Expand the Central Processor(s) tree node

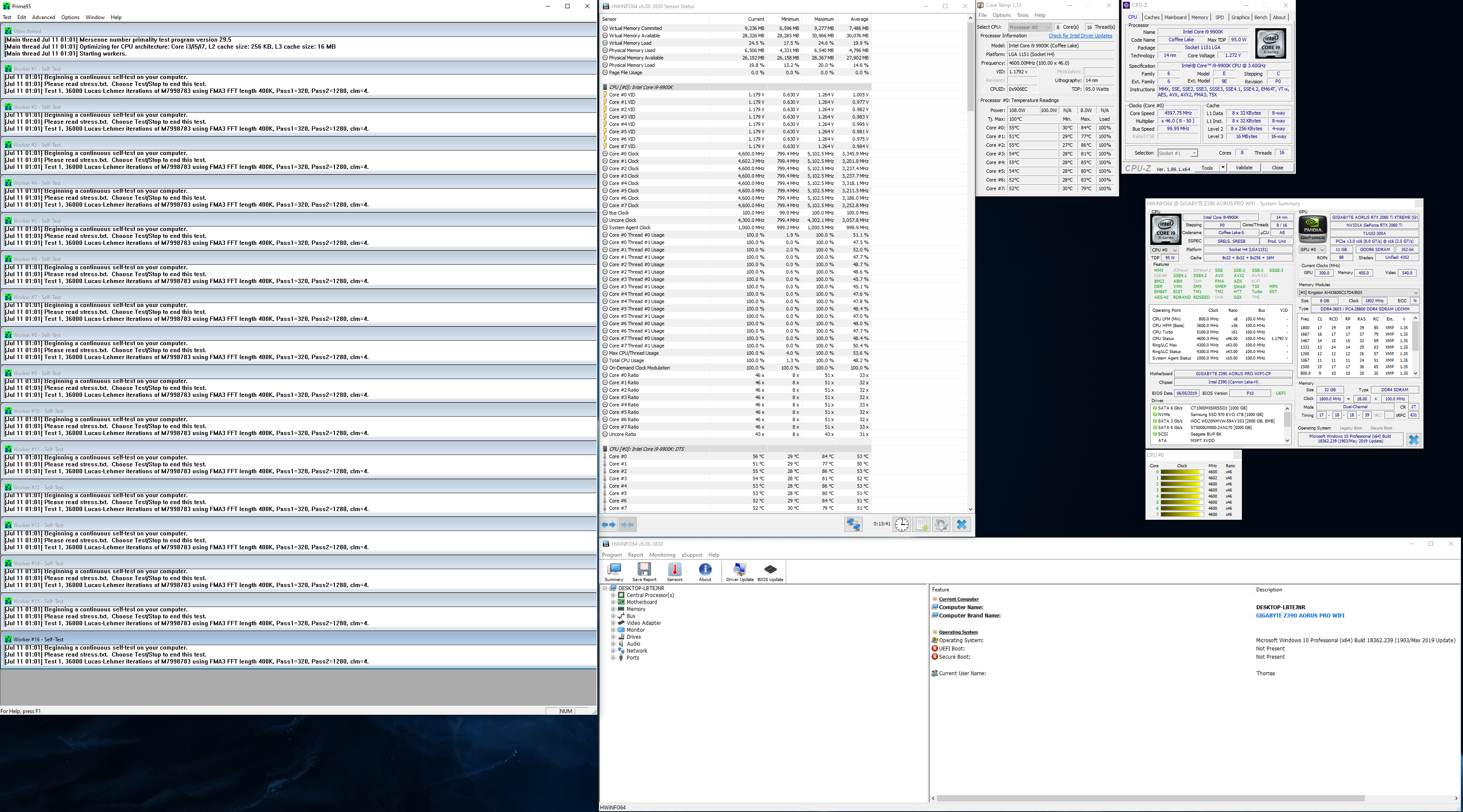click(x=613, y=595)
